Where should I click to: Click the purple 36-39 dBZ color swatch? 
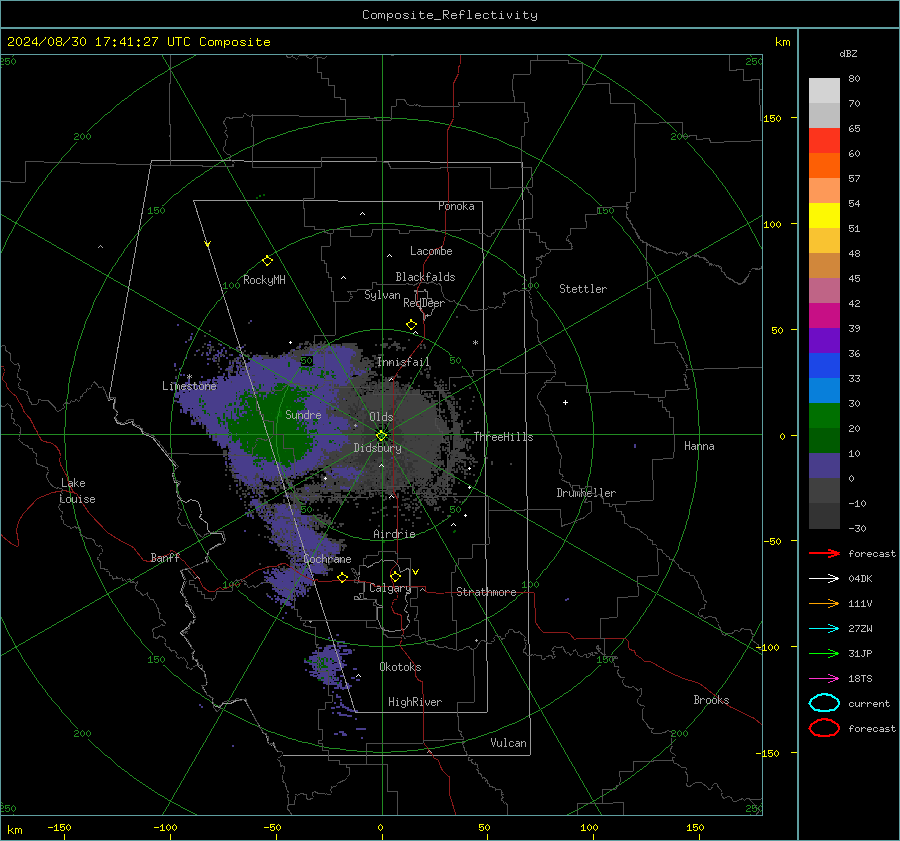point(824,341)
